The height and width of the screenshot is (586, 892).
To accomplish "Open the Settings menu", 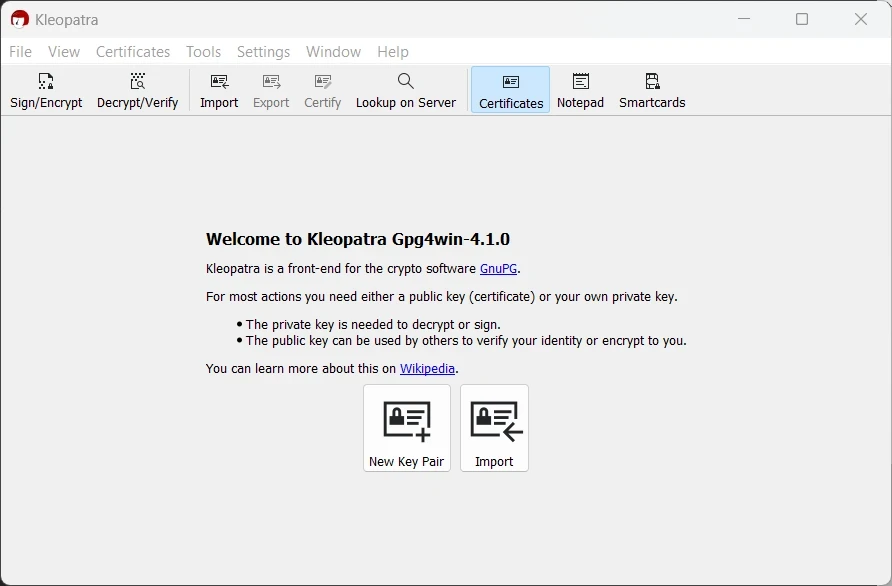I will pyautogui.click(x=263, y=52).
